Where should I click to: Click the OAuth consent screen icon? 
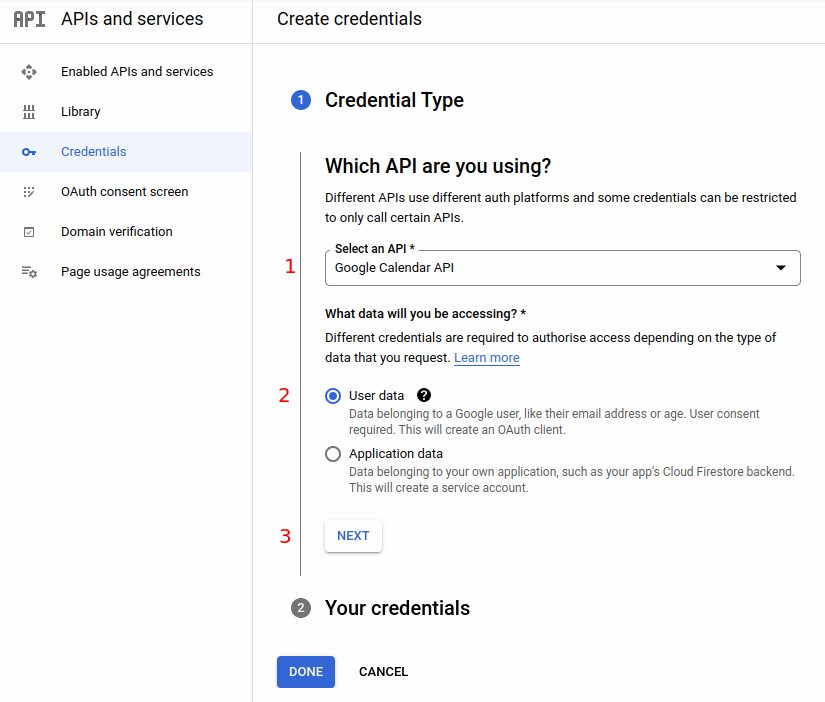[x=29, y=192]
